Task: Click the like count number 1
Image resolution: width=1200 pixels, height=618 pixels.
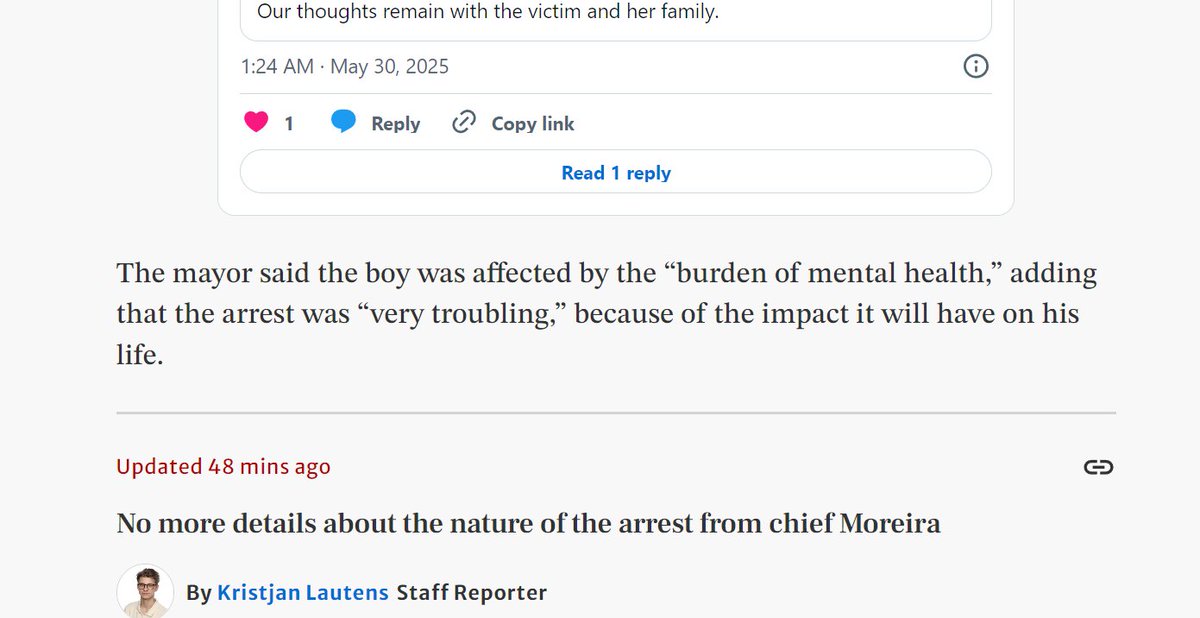Action: pos(289,124)
